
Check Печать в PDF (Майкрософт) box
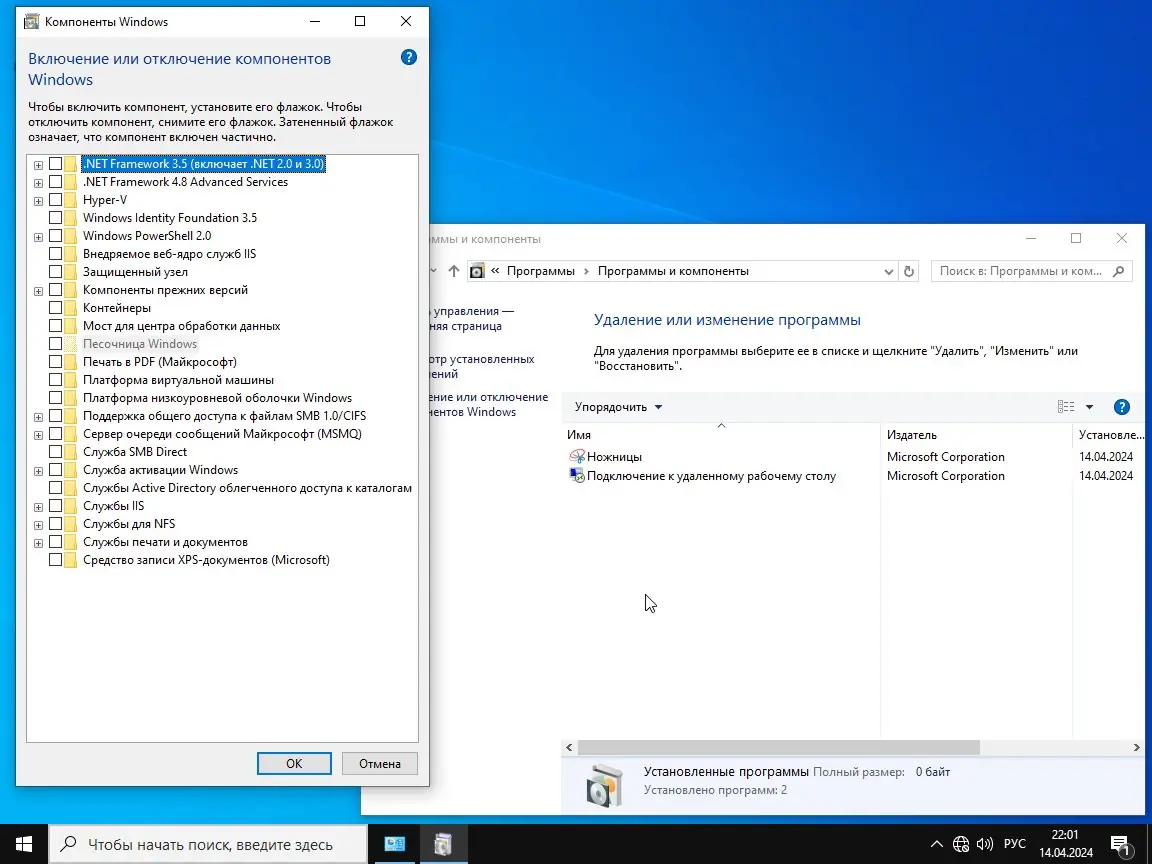(x=55, y=362)
